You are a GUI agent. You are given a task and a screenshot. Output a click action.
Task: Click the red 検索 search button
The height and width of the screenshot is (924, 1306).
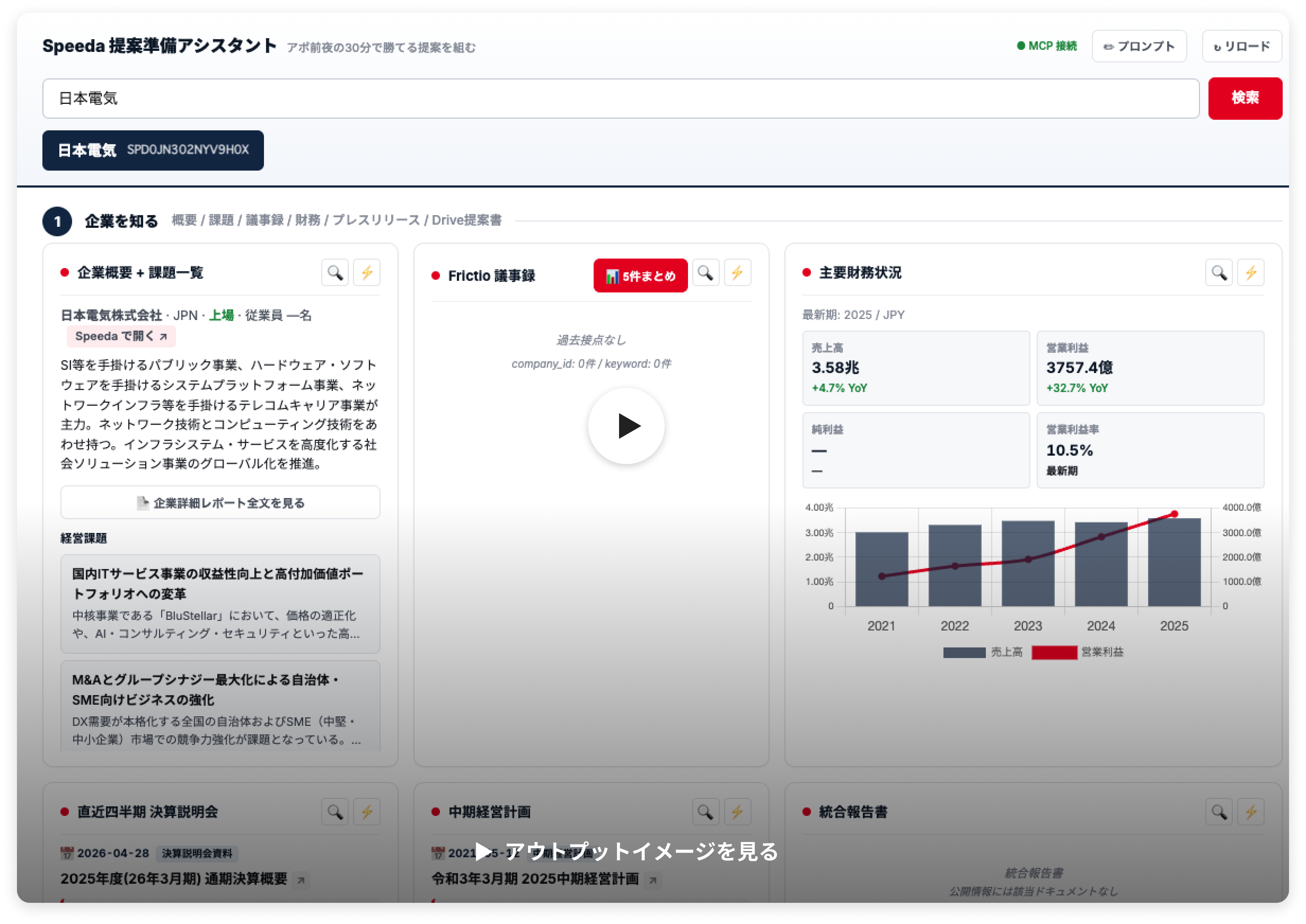click(1245, 99)
